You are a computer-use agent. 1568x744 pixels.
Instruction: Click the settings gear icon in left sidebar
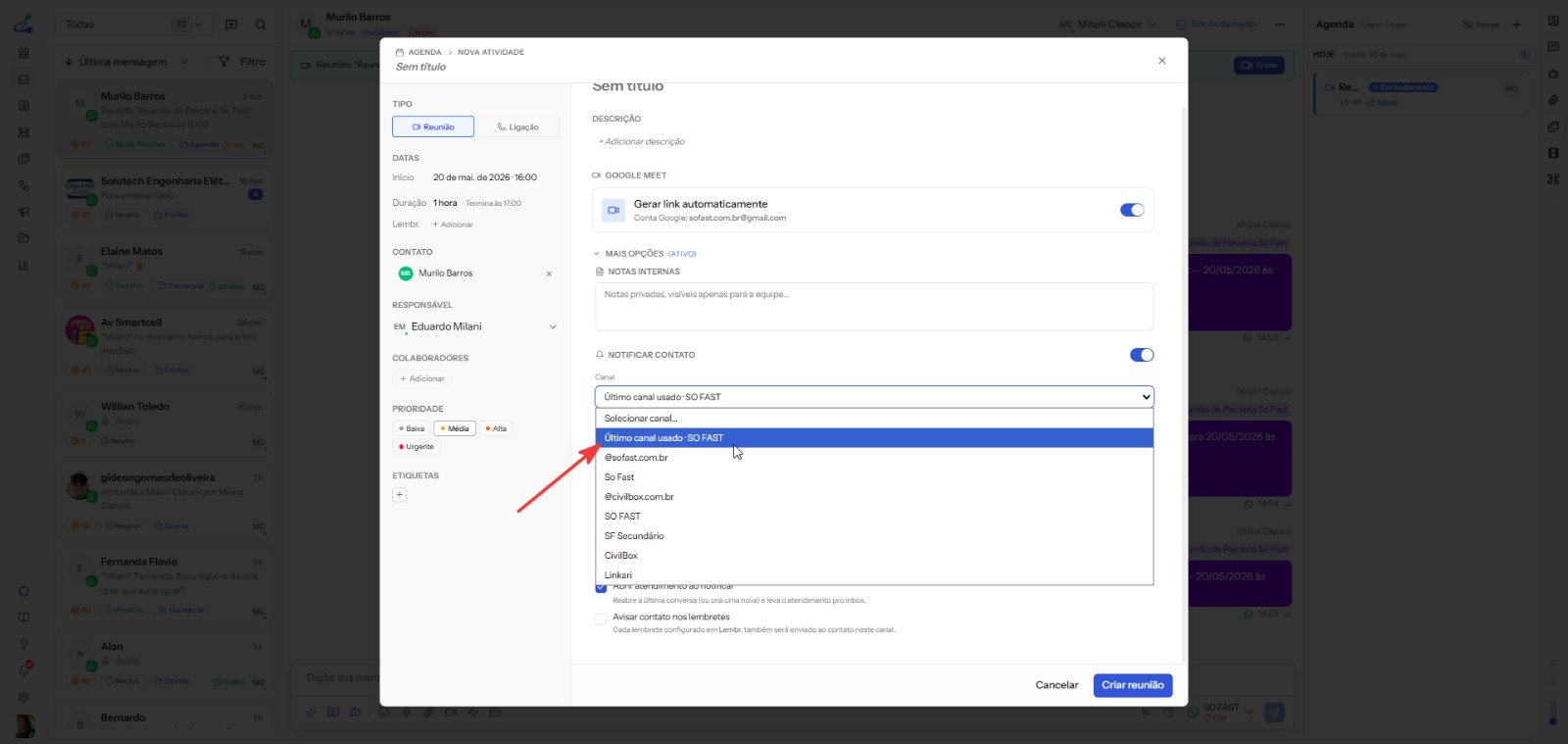[24, 697]
